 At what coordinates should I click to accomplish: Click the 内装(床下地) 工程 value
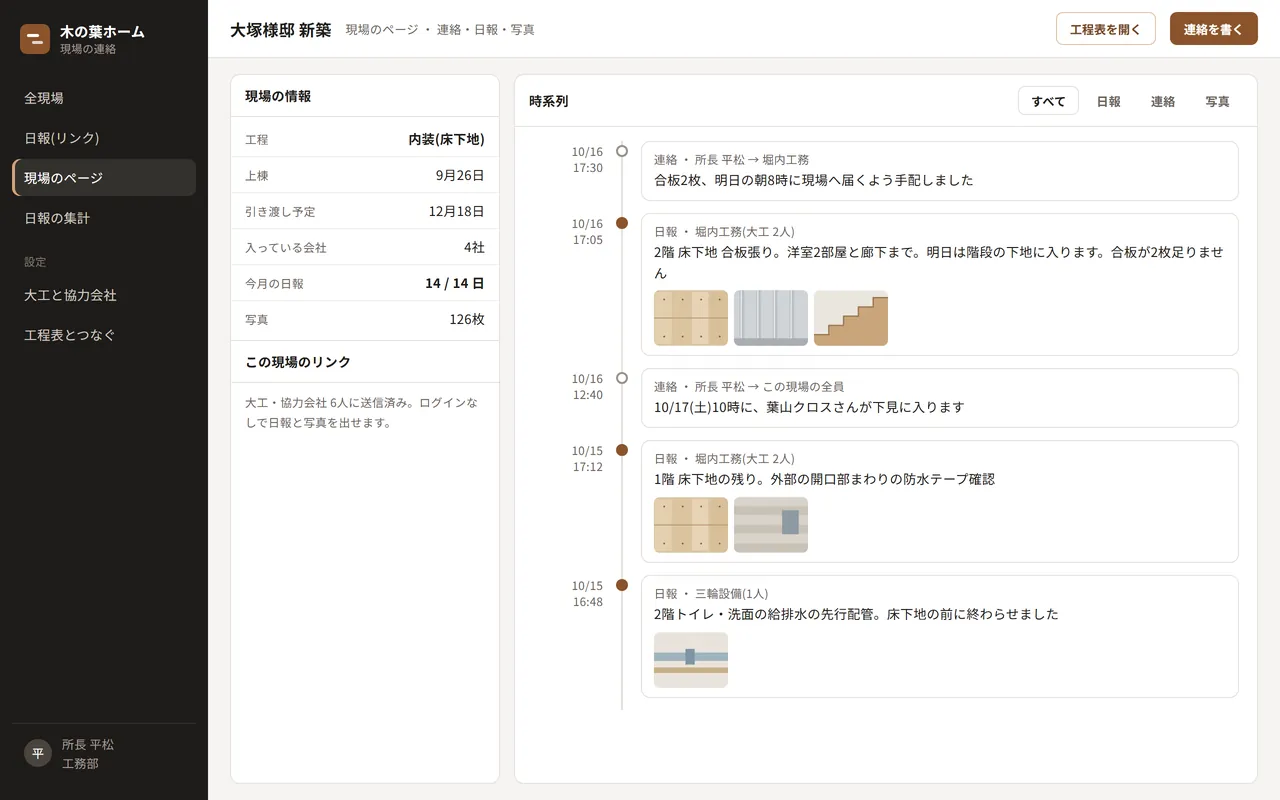[x=446, y=139]
